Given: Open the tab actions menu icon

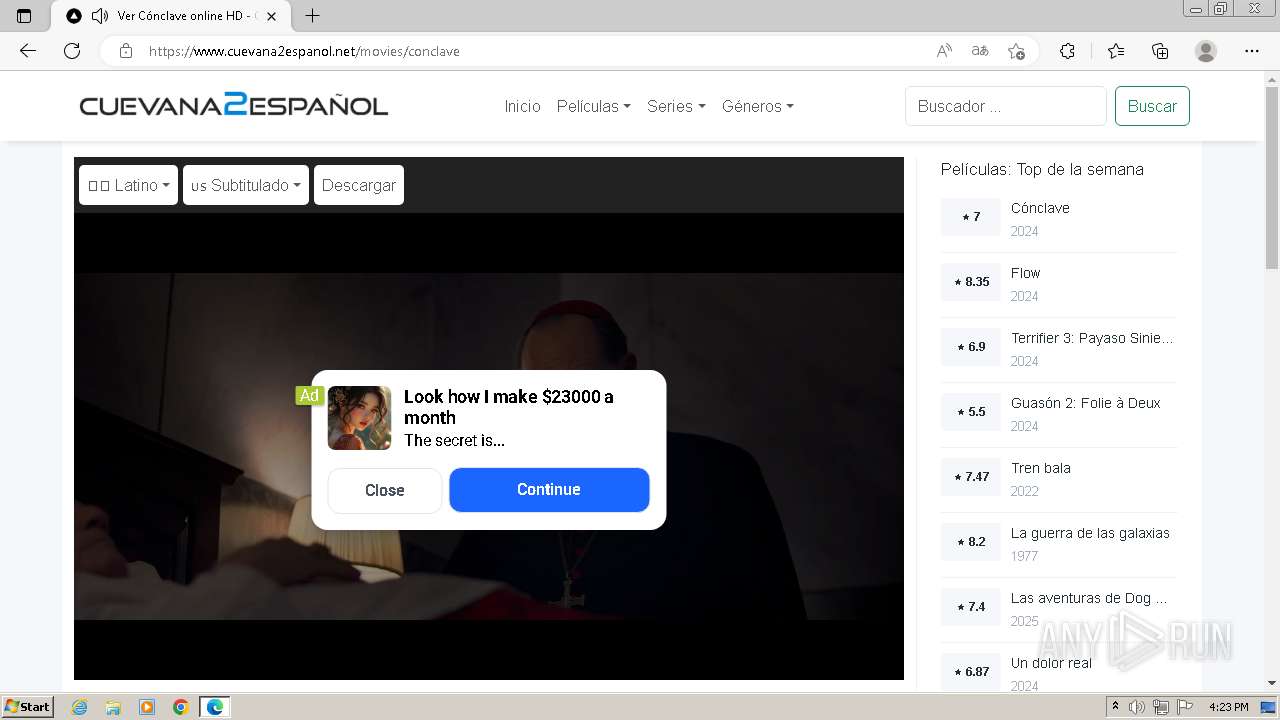Looking at the screenshot, I should click(x=24, y=16).
